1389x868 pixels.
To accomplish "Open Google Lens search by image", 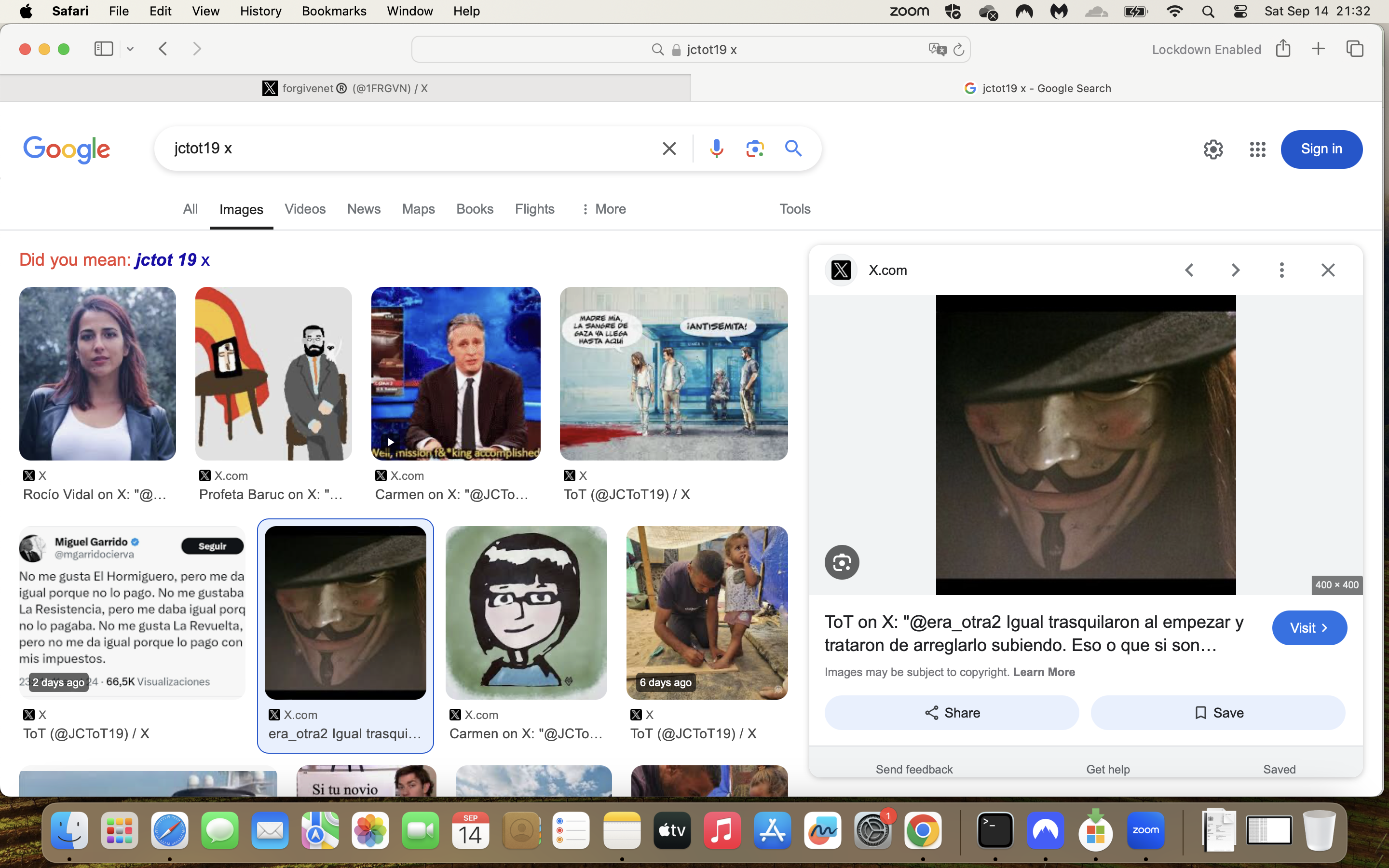I will point(755,149).
